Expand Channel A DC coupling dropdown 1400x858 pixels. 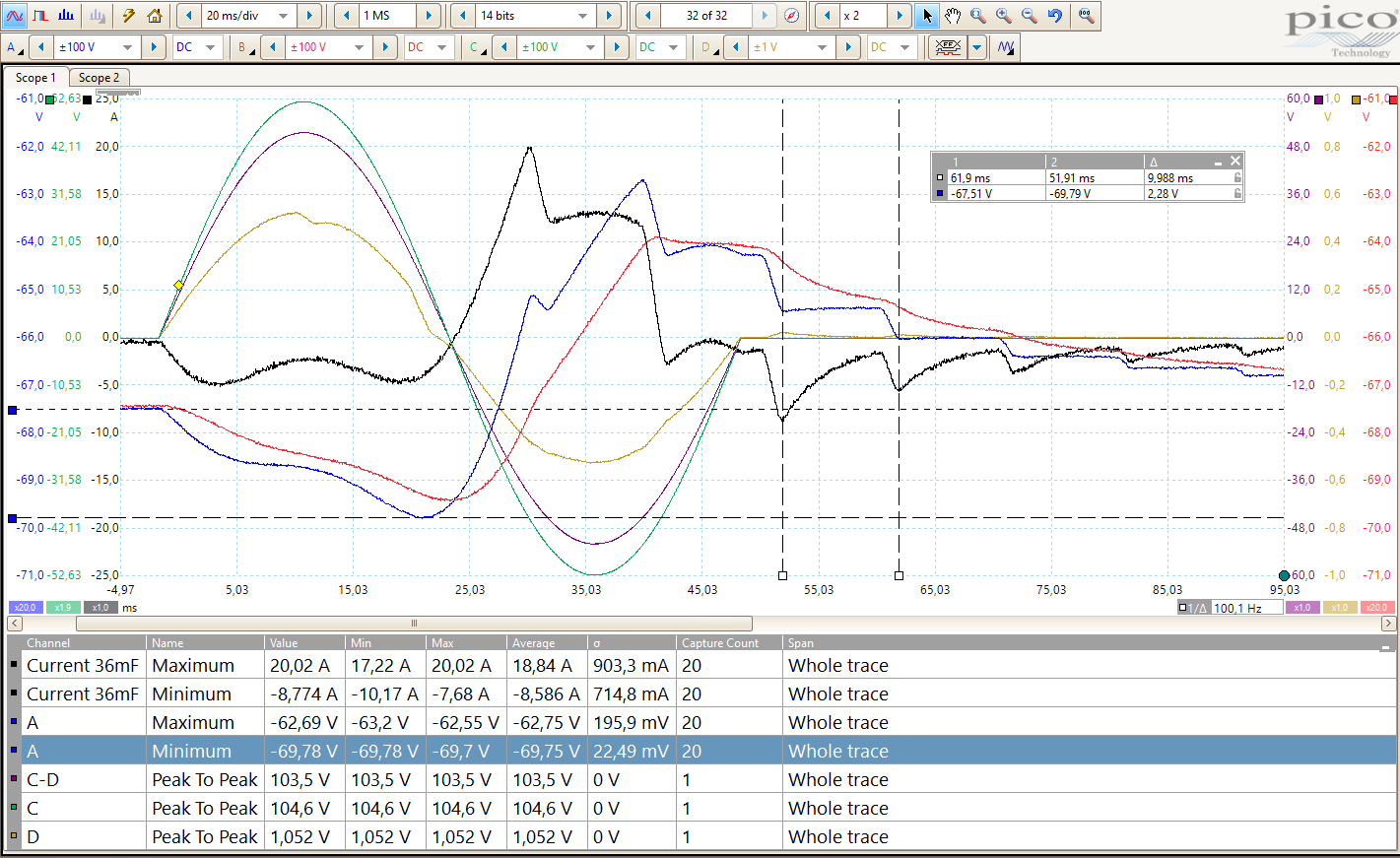coord(210,47)
